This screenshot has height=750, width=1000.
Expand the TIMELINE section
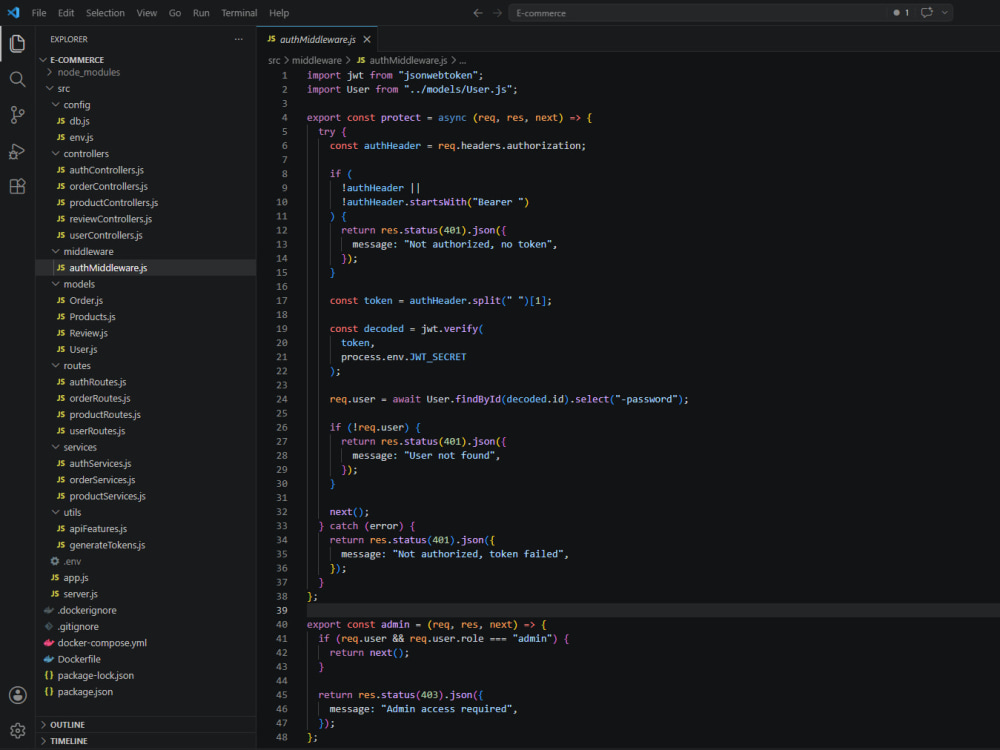68,741
